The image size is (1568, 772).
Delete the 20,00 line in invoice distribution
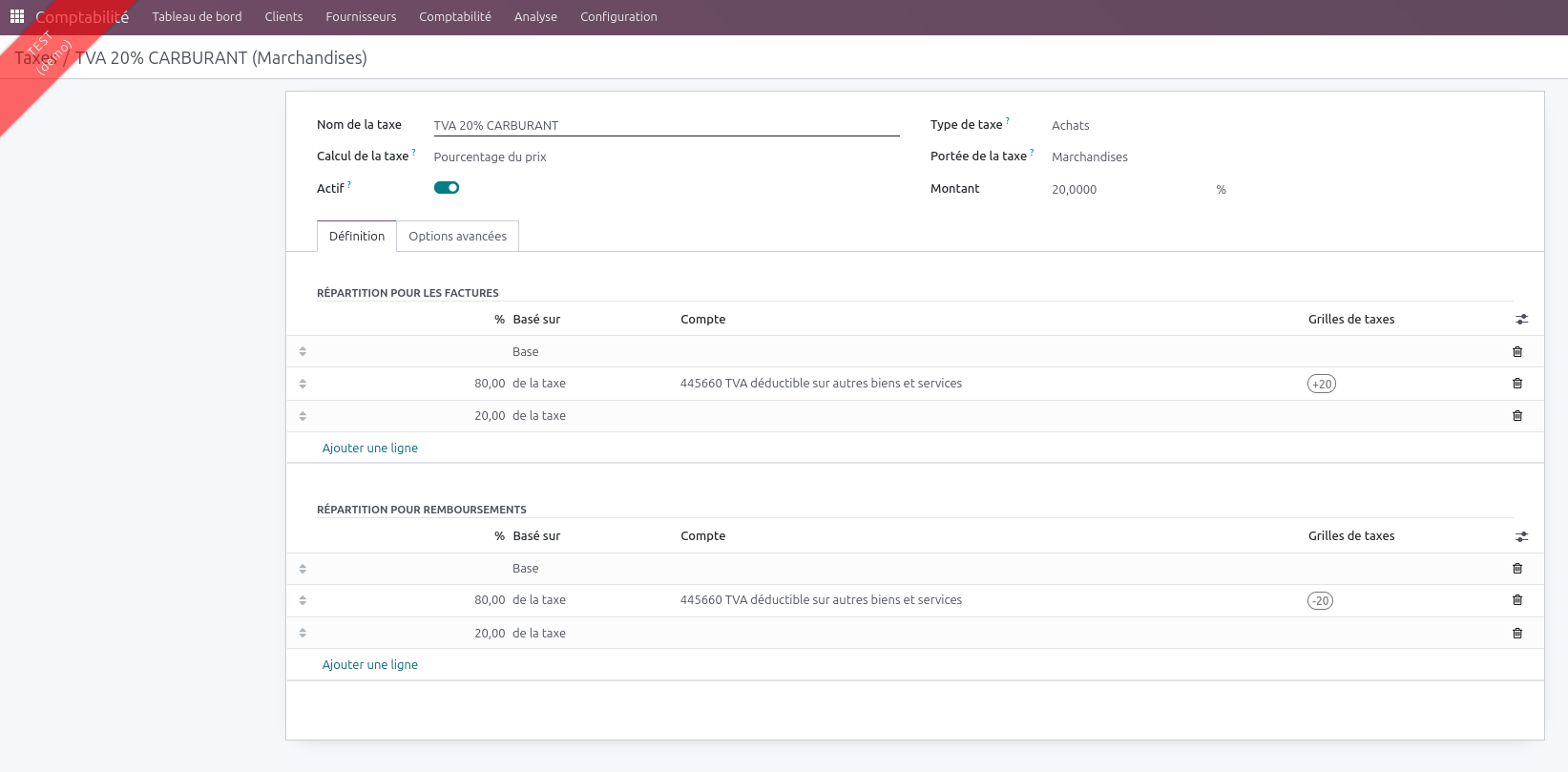(x=1517, y=416)
